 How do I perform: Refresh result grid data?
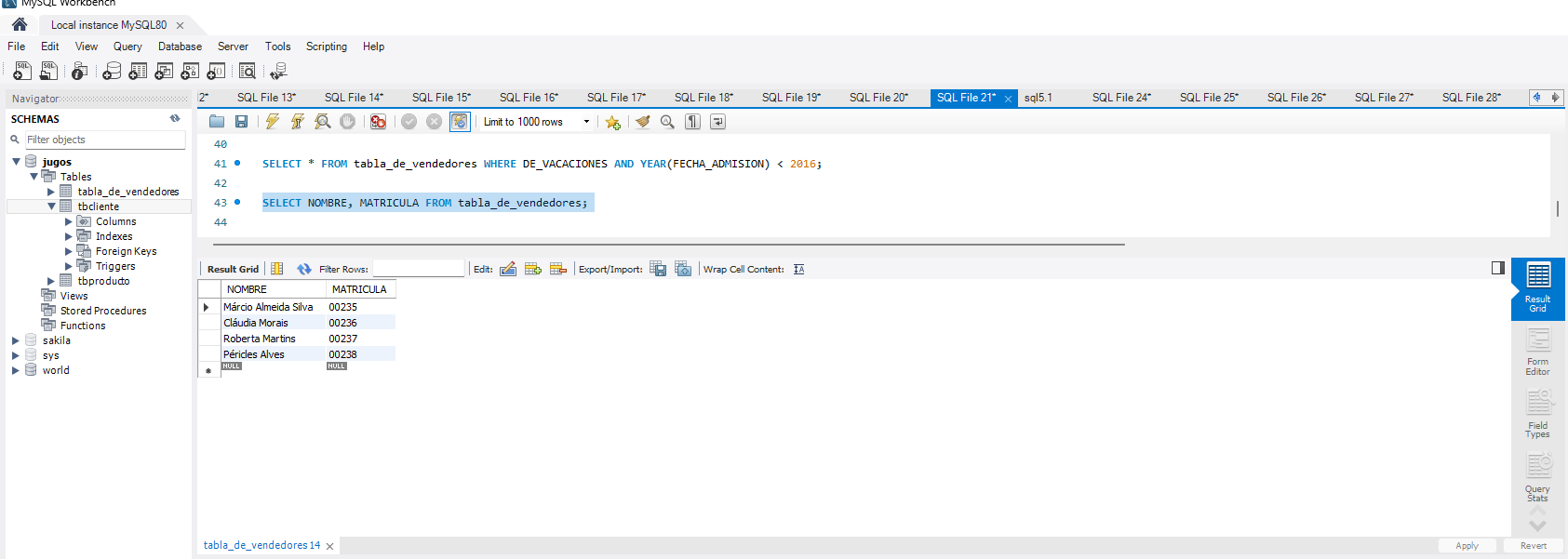(304, 269)
